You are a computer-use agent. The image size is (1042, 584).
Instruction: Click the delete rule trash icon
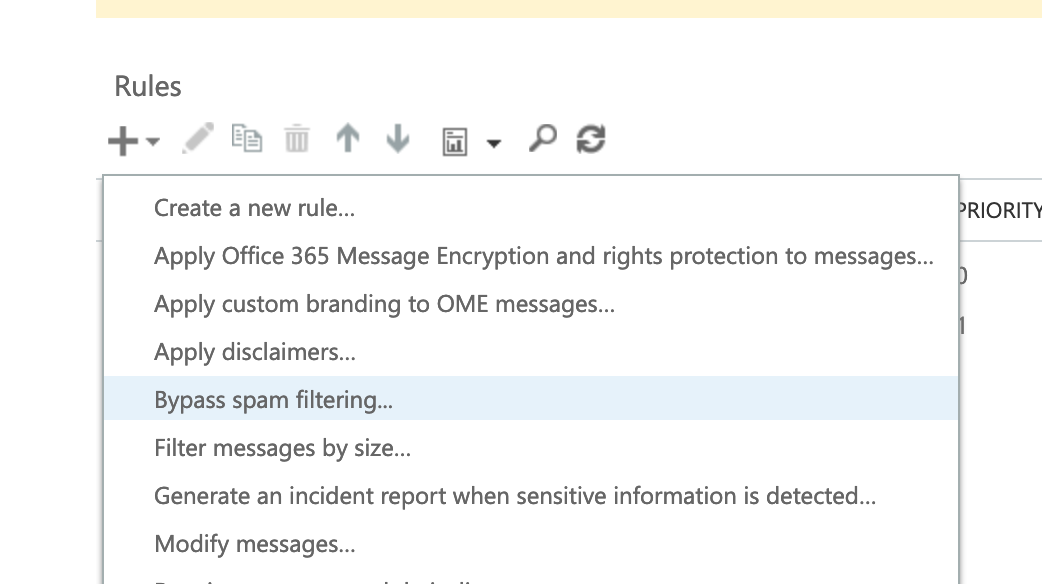pos(295,139)
